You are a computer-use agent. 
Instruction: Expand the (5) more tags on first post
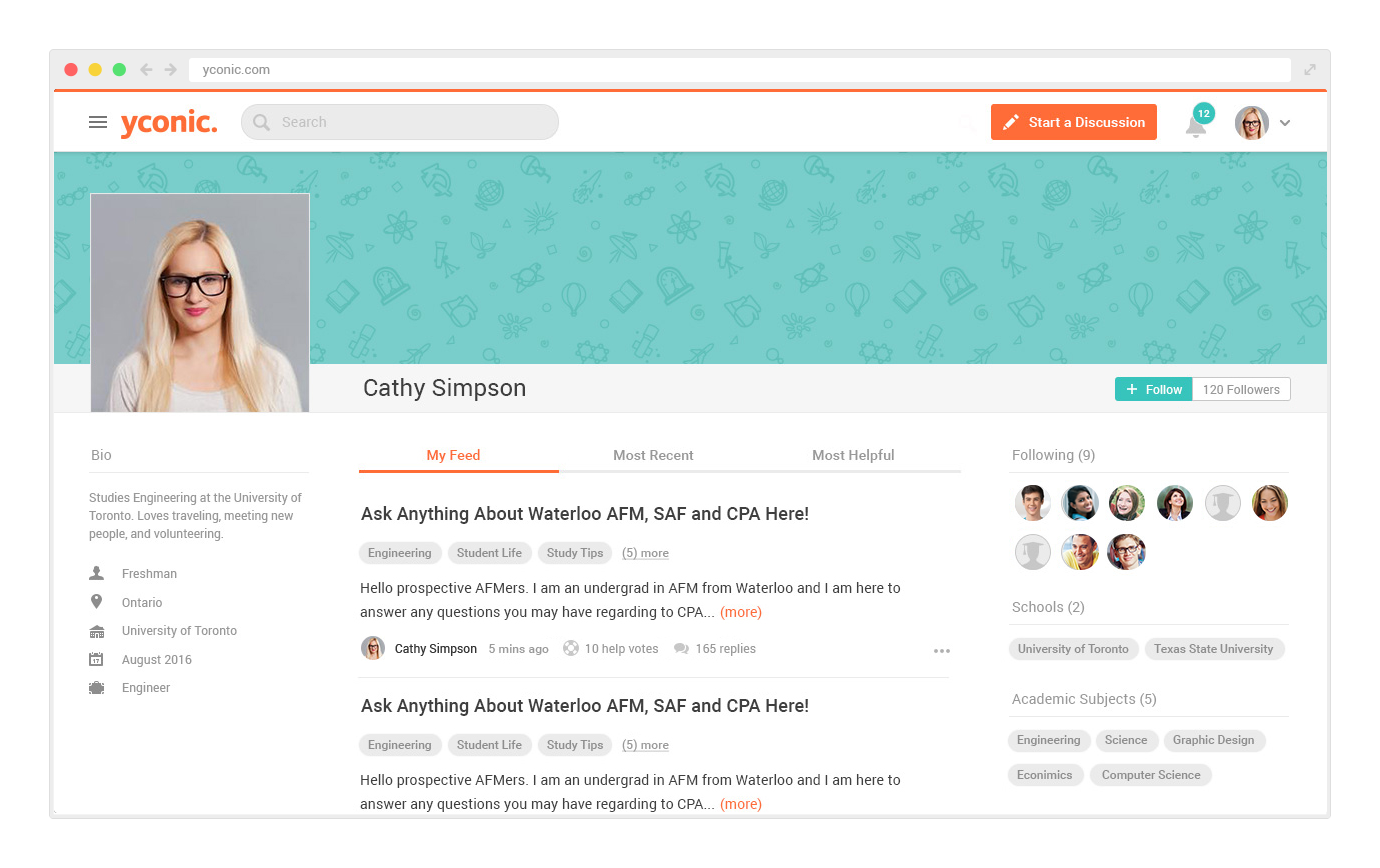point(645,553)
